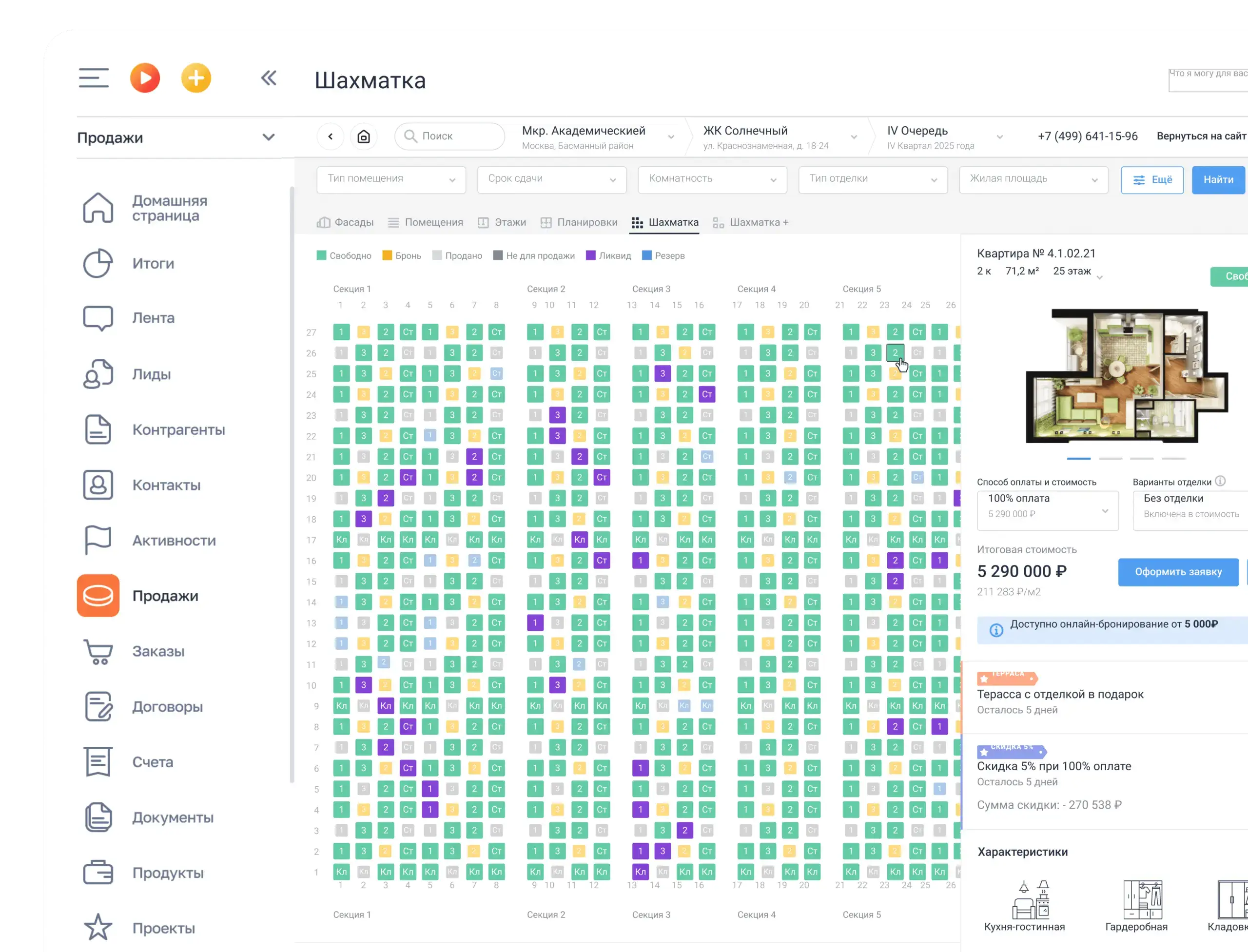
Task: Click phone number +7 (499) 641-15-96
Action: click(x=1088, y=136)
